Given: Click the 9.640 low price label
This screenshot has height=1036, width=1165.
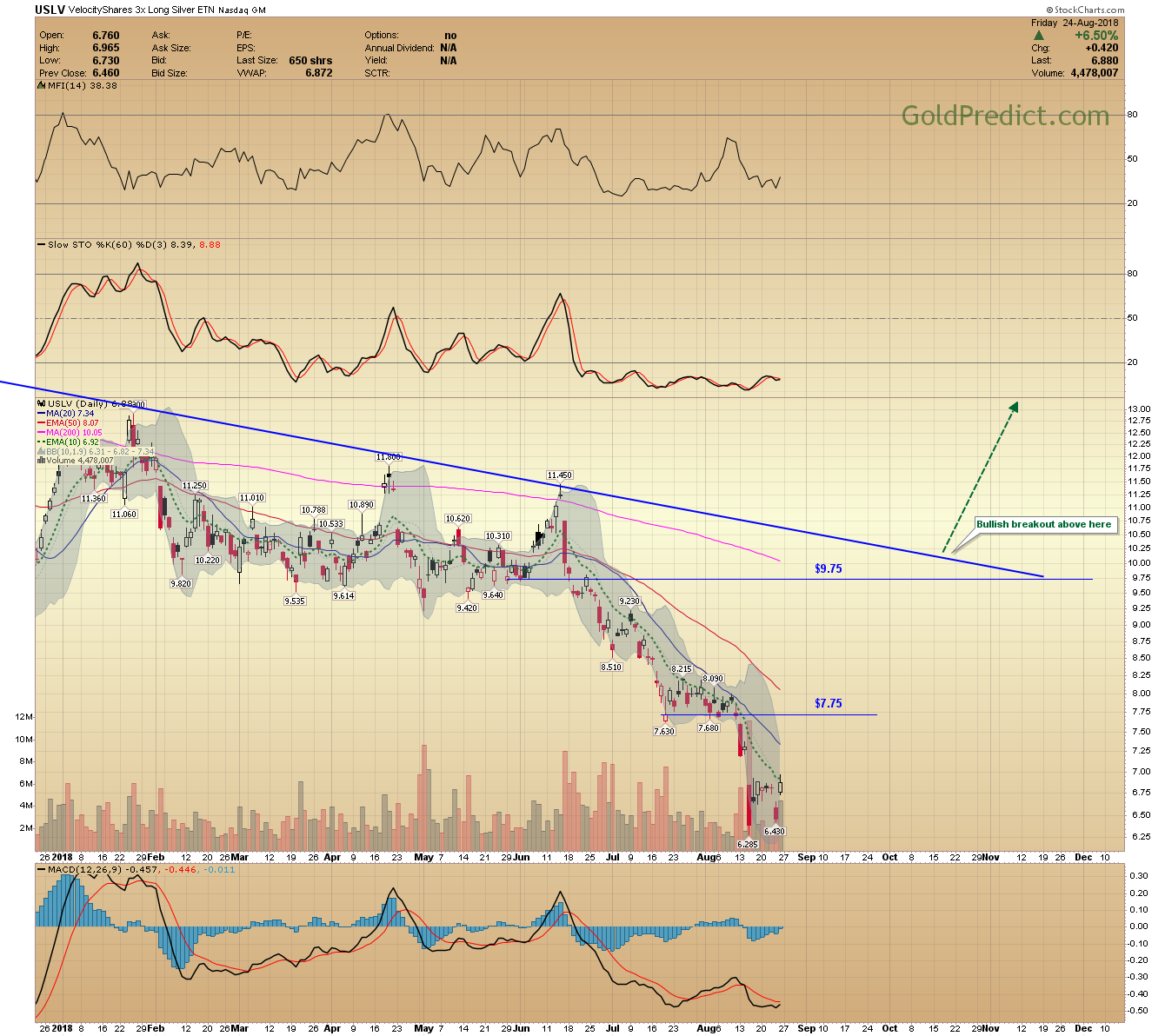Looking at the screenshot, I should coord(493,595).
